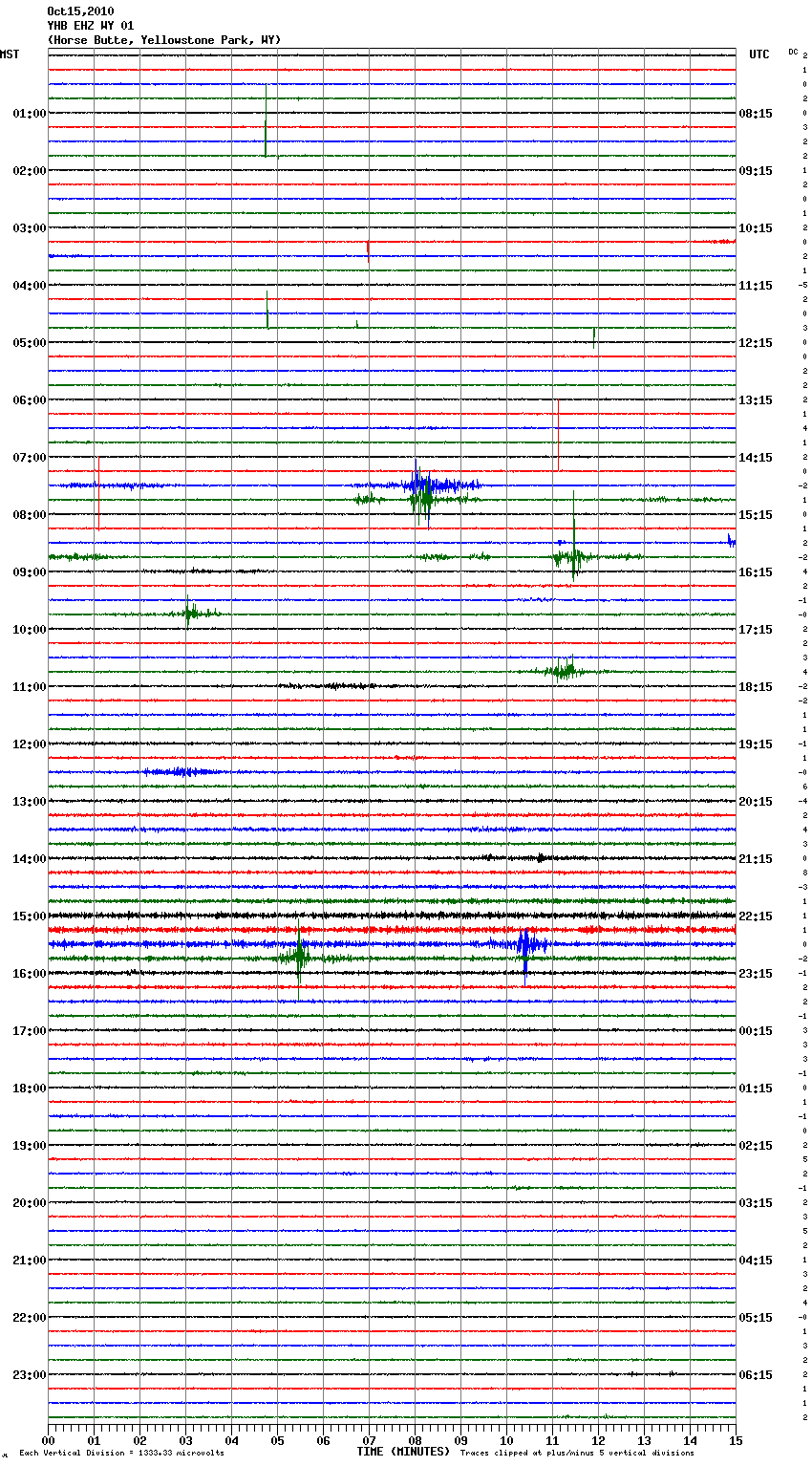The image size is (812, 1466).
Task: Click the '12:15' UTC time label
Action: [756, 343]
